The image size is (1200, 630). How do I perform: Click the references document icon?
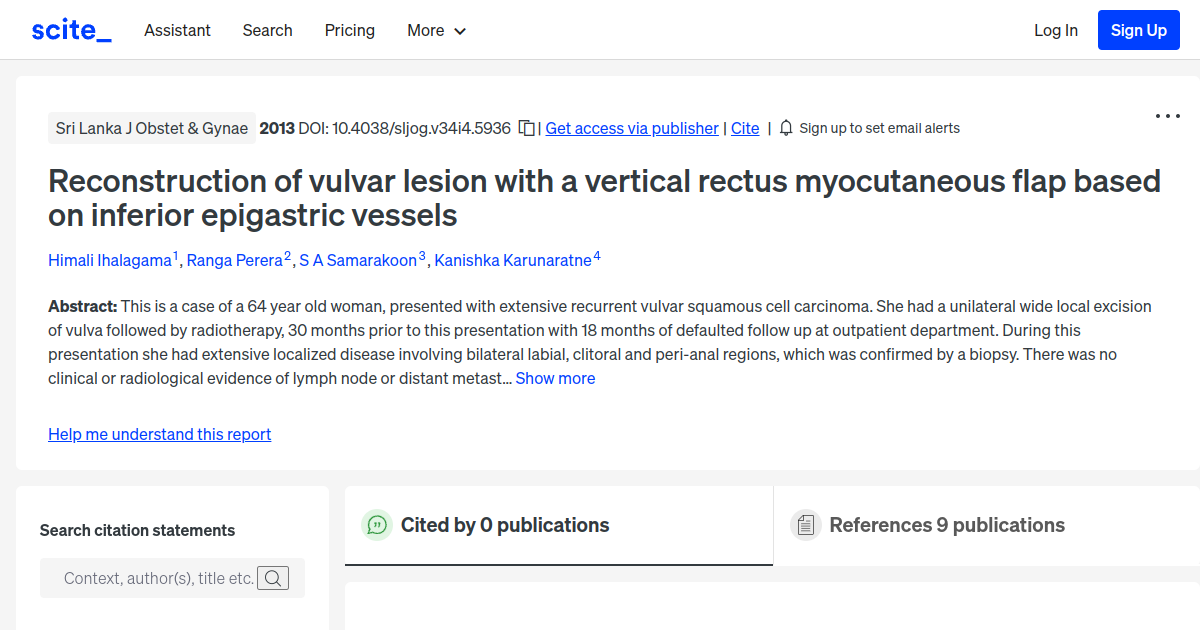(x=805, y=525)
